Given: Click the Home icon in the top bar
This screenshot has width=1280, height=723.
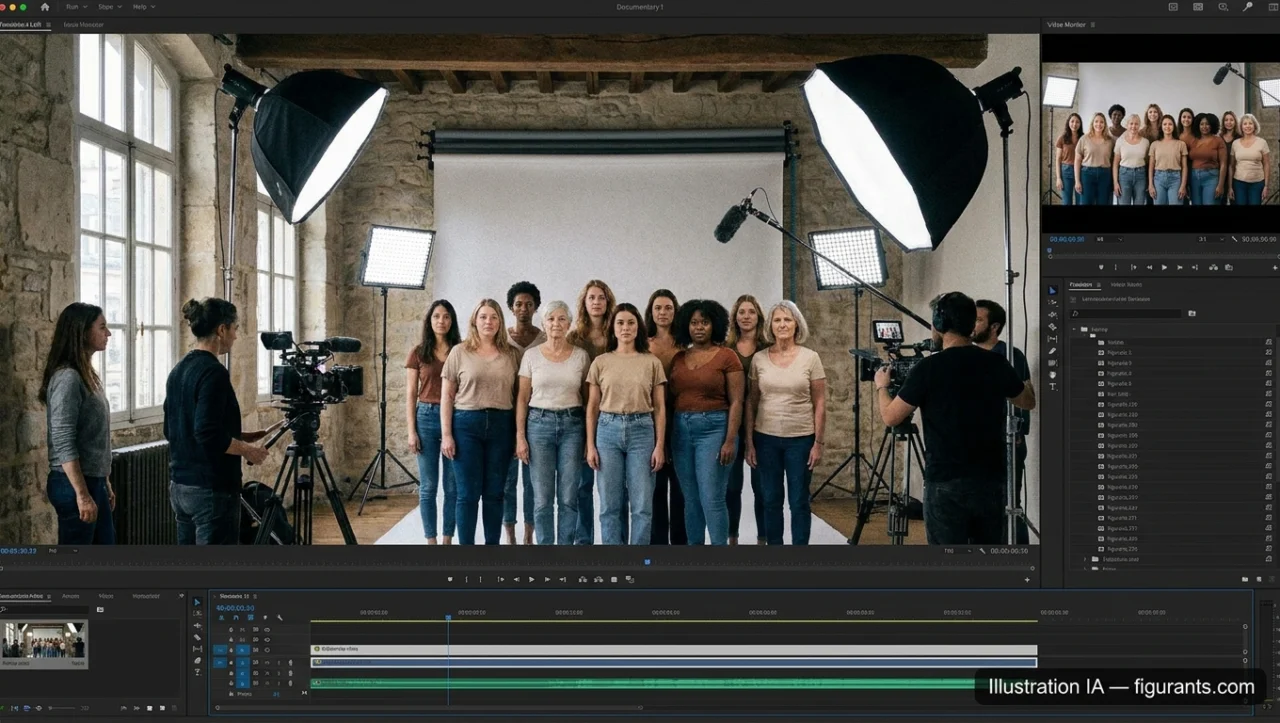Looking at the screenshot, I should coord(45,7).
